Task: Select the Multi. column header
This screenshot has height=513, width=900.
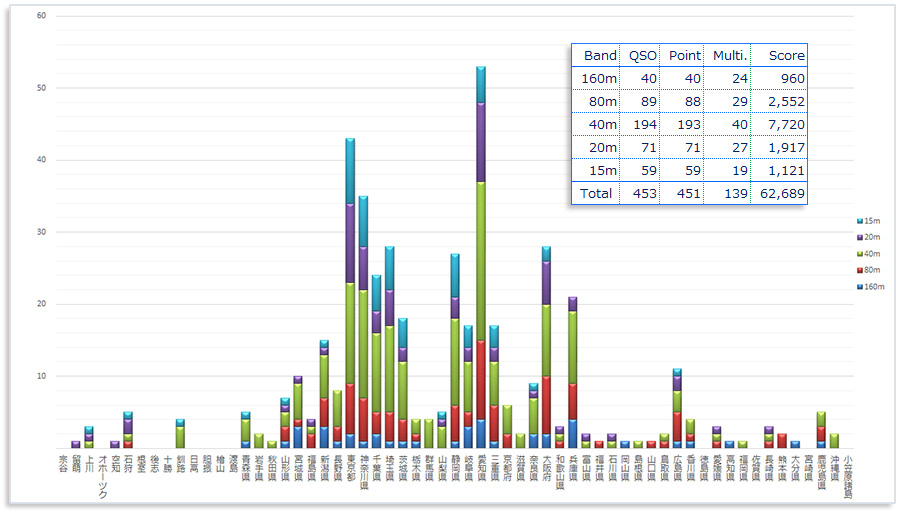Action: [726, 56]
